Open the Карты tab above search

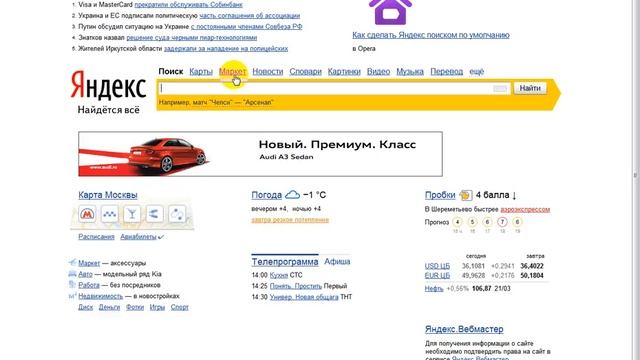coord(201,71)
